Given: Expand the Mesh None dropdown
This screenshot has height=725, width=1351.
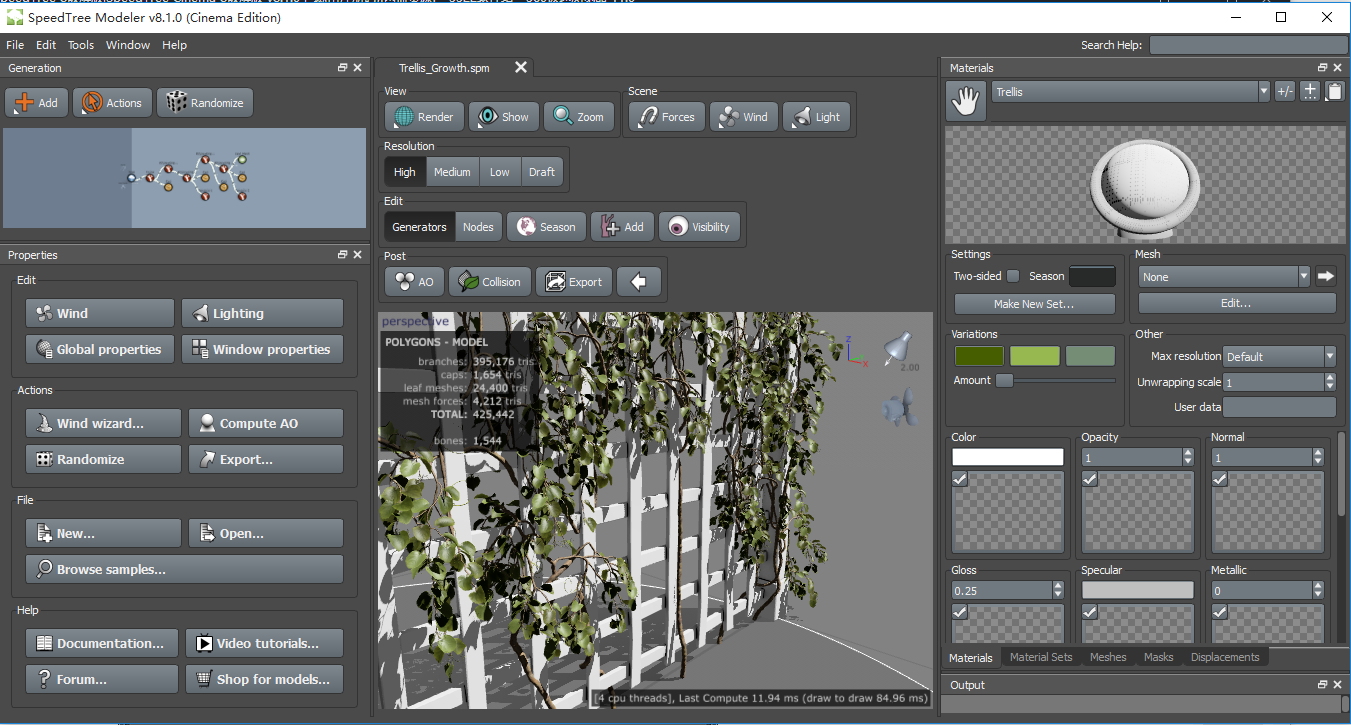Looking at the screenshot, I should [x=1224, y=277].
